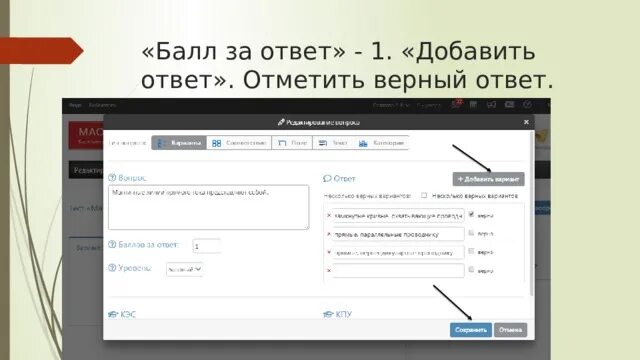Mark the third answer as верно

471,251
